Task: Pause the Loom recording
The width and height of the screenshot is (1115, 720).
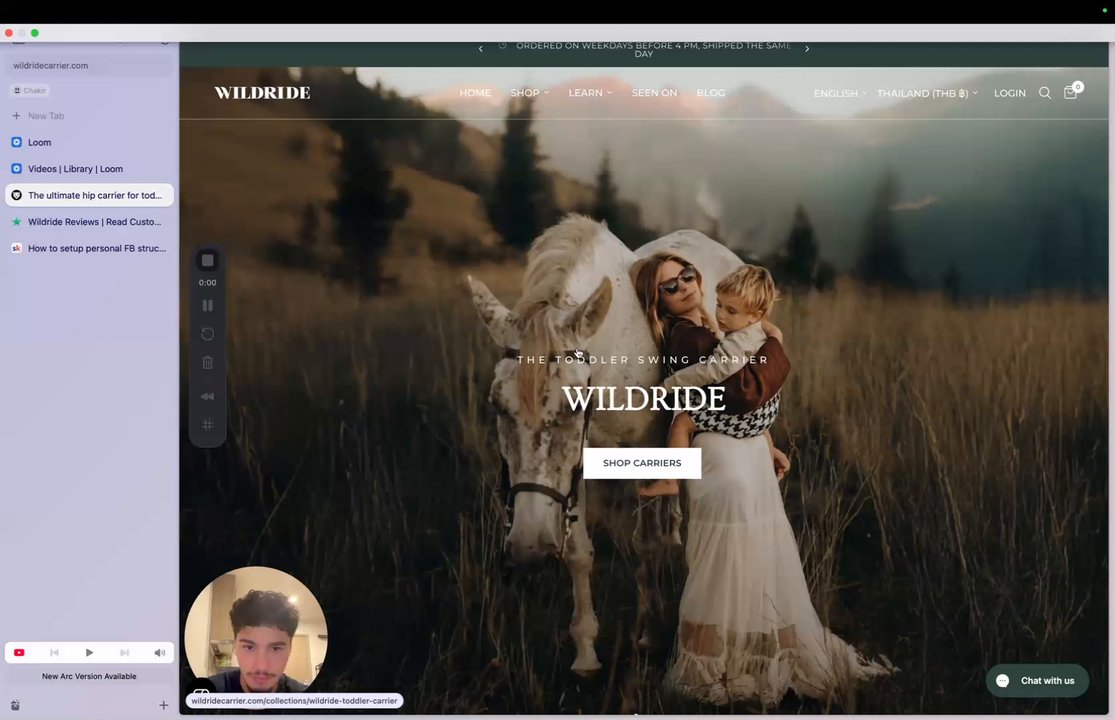Action: coord(208,305)
